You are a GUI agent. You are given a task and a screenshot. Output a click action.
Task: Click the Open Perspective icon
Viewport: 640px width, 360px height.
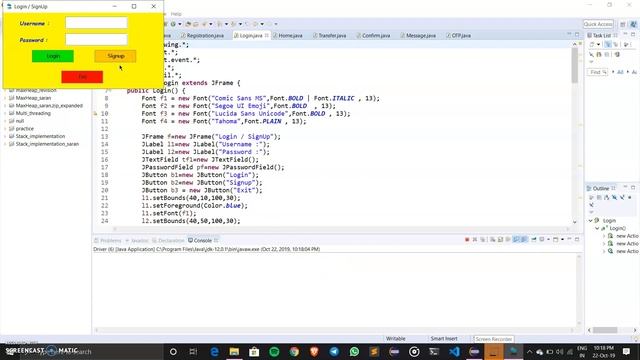point(623,24)
